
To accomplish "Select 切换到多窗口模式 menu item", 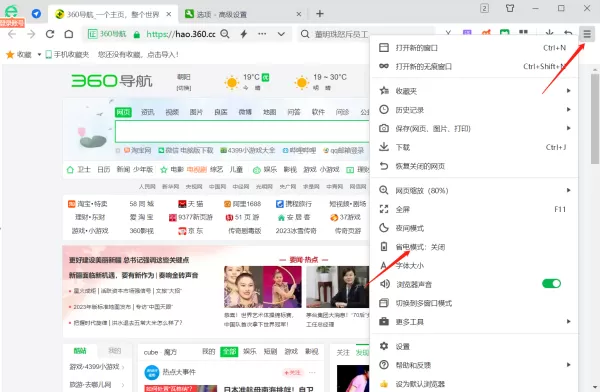I will (474, 303).
